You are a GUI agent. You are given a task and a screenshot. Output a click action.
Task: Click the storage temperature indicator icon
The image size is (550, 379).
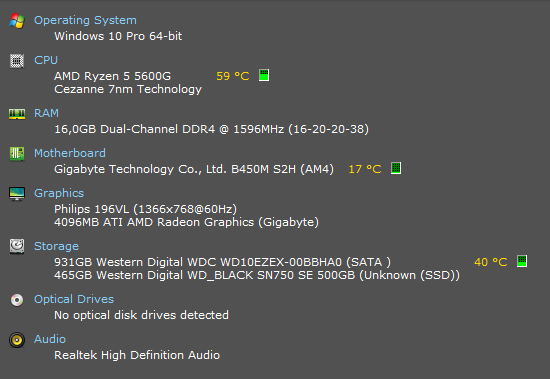click(522, 261)
